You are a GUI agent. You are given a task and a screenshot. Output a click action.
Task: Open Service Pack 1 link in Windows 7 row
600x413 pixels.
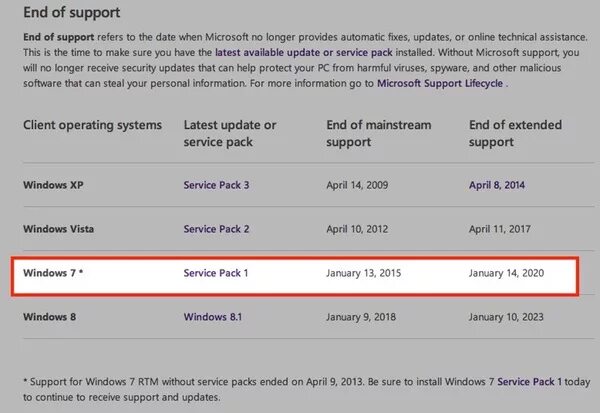click(x=216, y=272)
